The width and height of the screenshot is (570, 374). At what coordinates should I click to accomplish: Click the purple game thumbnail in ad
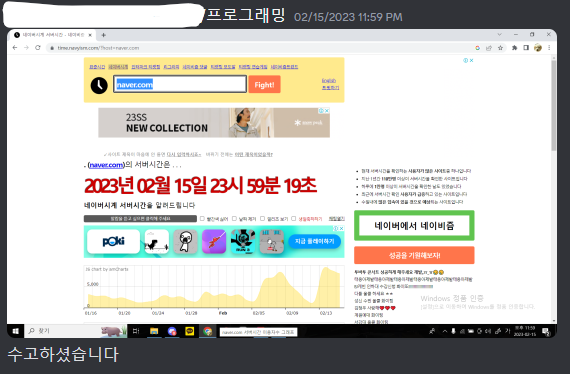click(x=214, y=241)
